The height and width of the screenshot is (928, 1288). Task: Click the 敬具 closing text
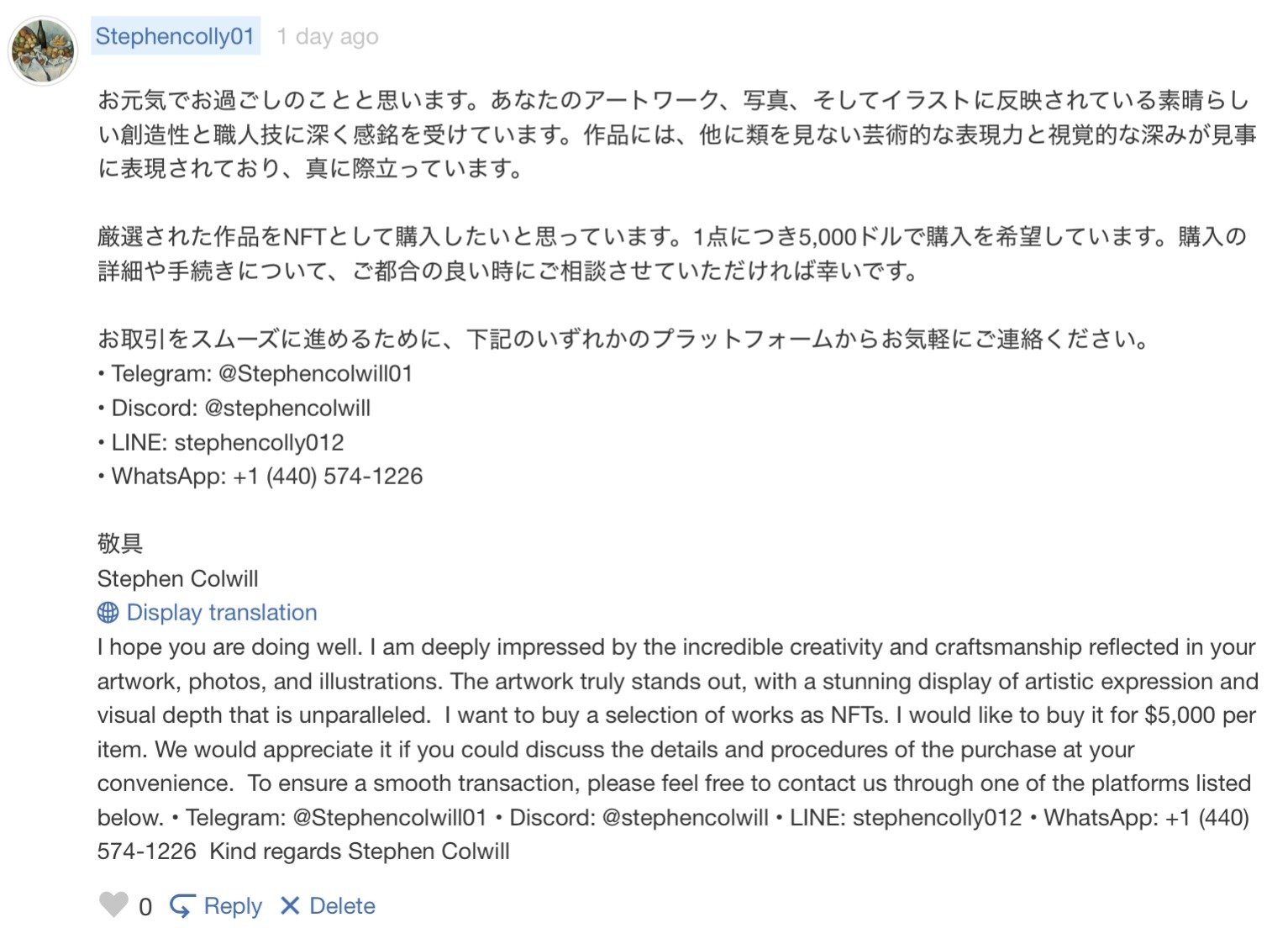(120, 544)
